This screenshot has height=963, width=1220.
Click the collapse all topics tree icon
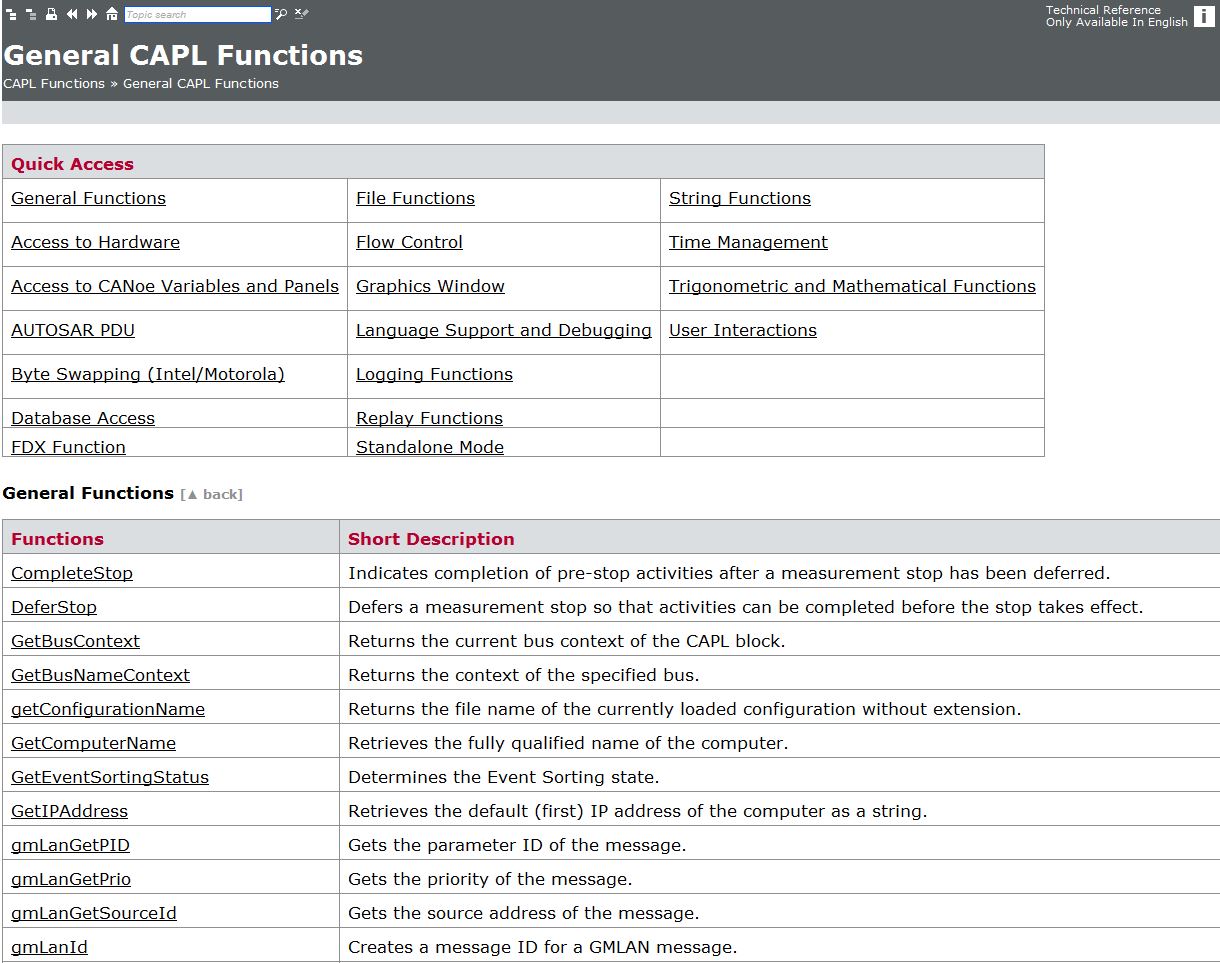(31, 14)
